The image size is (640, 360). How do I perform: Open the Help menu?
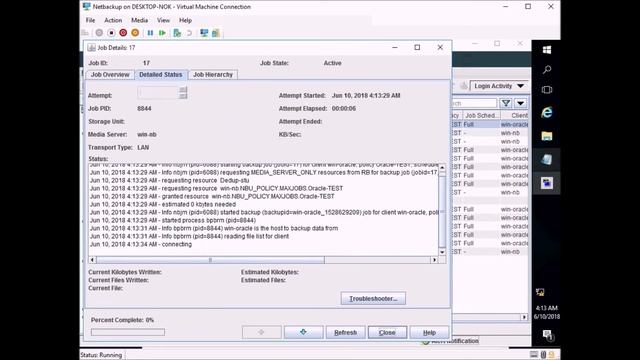(x=185, y=20)
